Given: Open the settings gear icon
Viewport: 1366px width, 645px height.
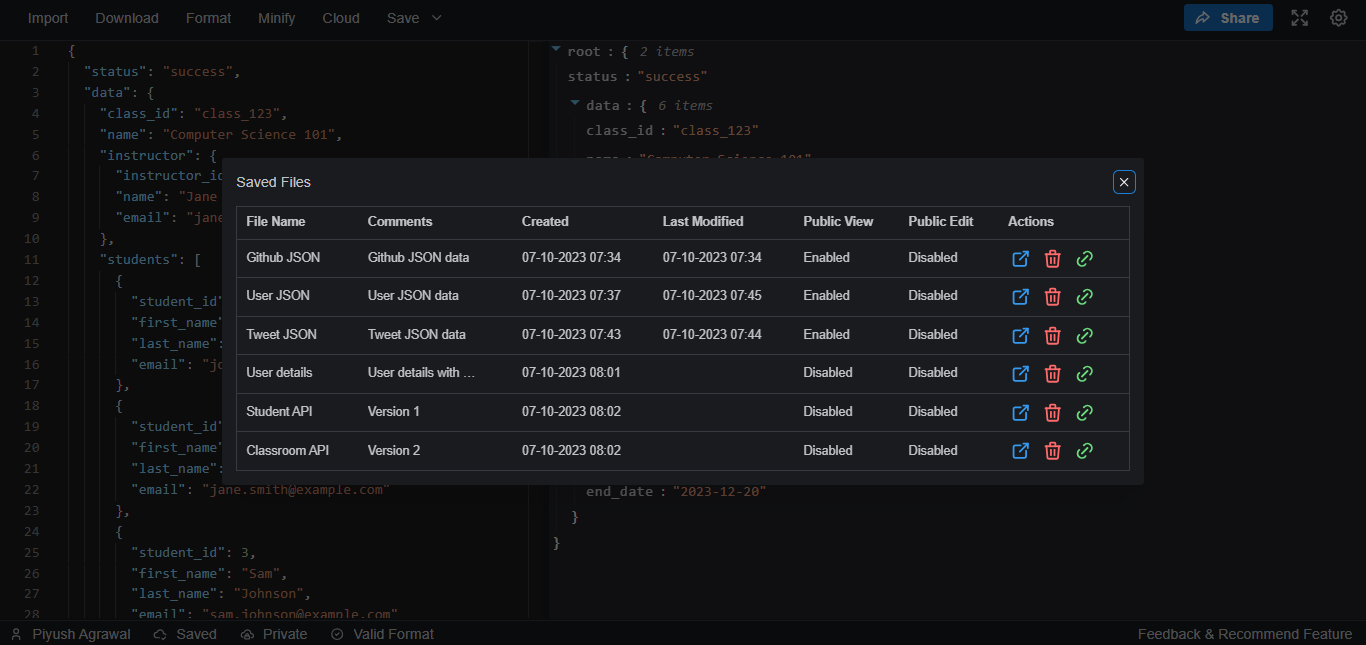Looking at the screenshot, I should (1338, 18).
